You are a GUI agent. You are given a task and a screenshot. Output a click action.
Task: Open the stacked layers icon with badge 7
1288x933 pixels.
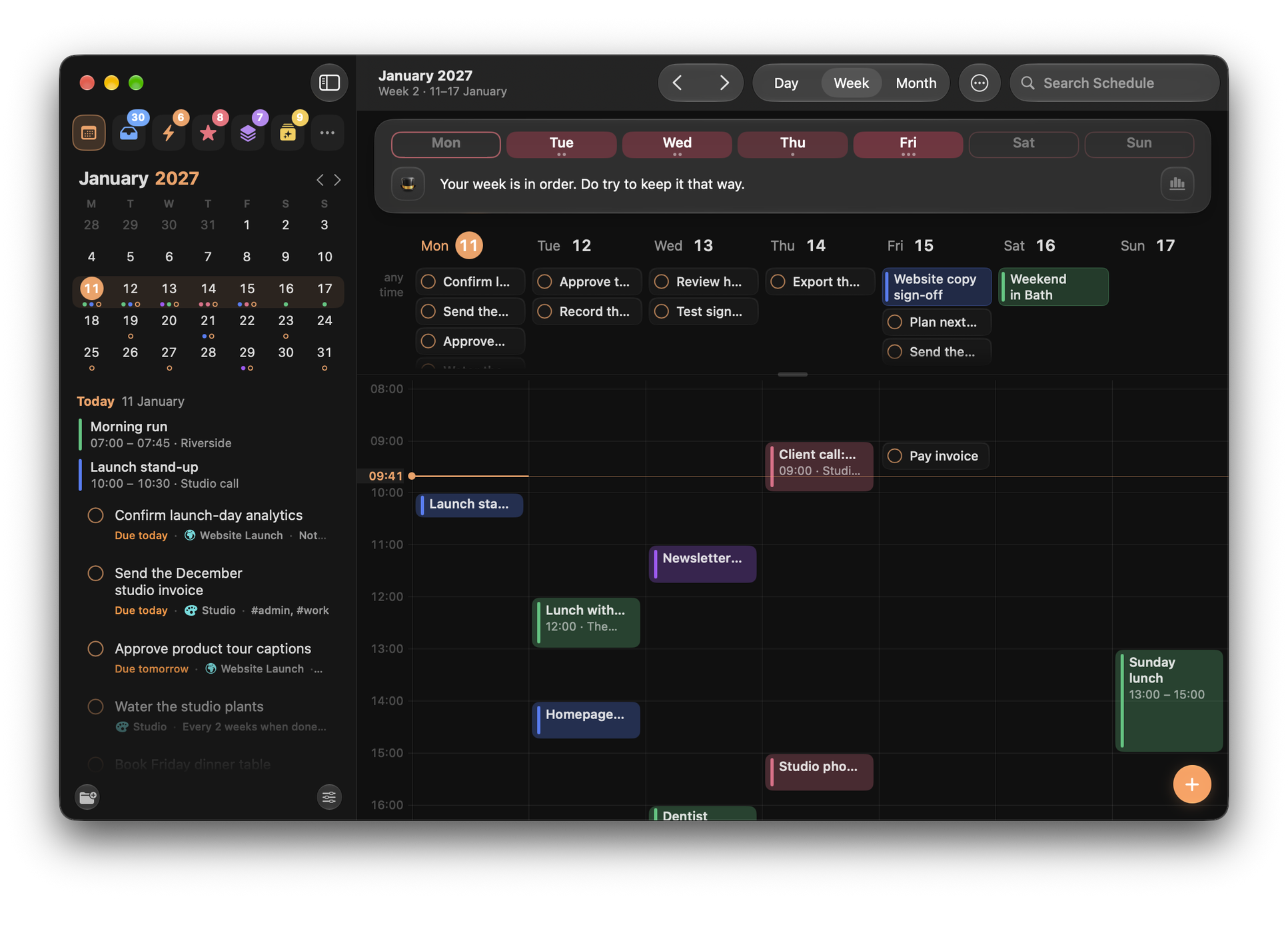point(248,133)
